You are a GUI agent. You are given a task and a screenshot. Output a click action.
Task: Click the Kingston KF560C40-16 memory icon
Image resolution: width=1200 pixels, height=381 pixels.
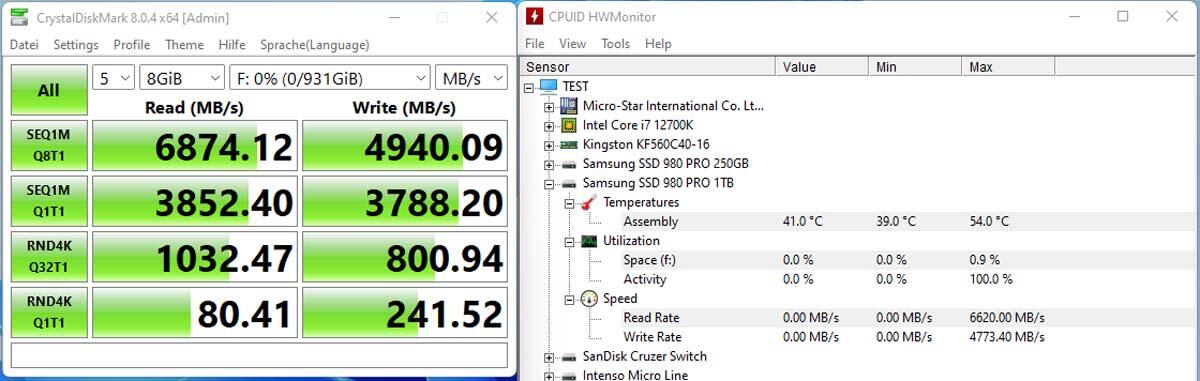[x=568, y=144]
